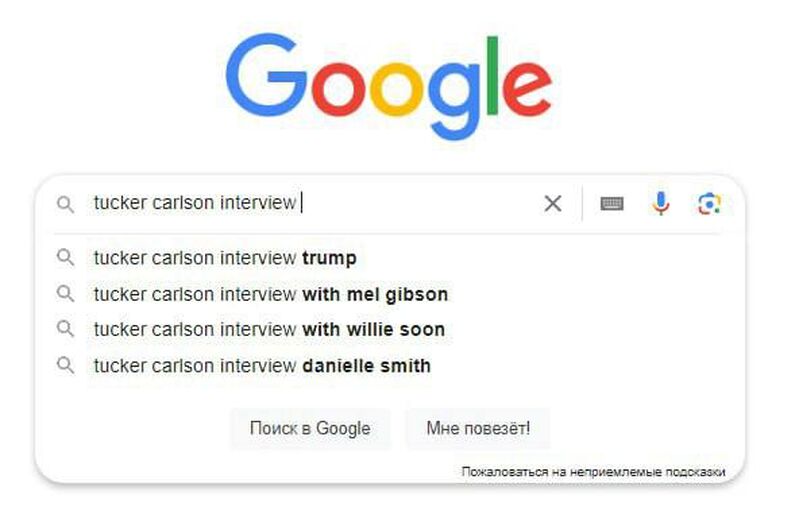This screenshot has width=799, height=522.
Task: Click magnifier icon beside danielle smith suggestion
Action: click(x=66, y=366)
